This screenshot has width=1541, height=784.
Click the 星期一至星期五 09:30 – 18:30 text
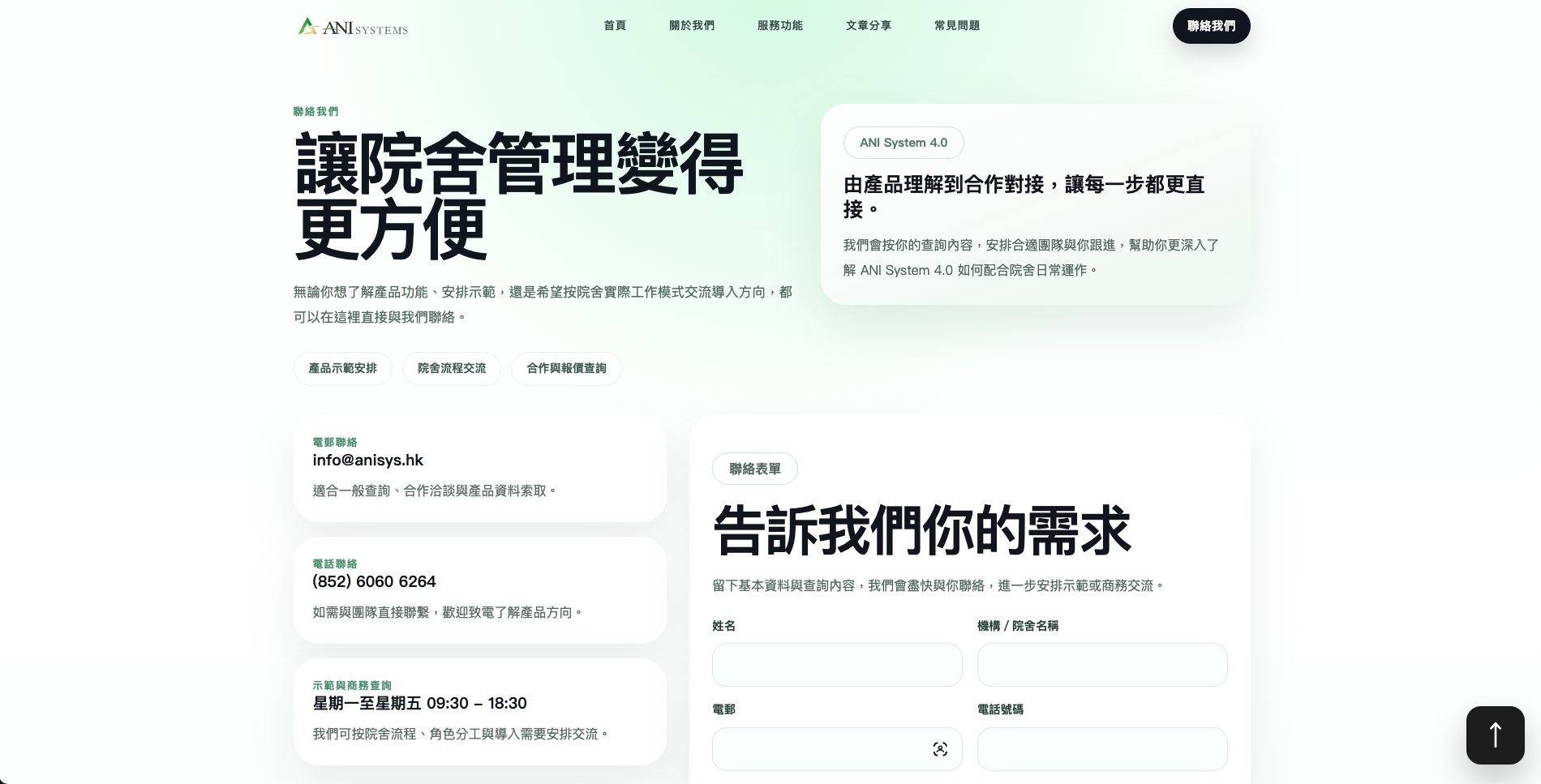[x=419, y=703]
